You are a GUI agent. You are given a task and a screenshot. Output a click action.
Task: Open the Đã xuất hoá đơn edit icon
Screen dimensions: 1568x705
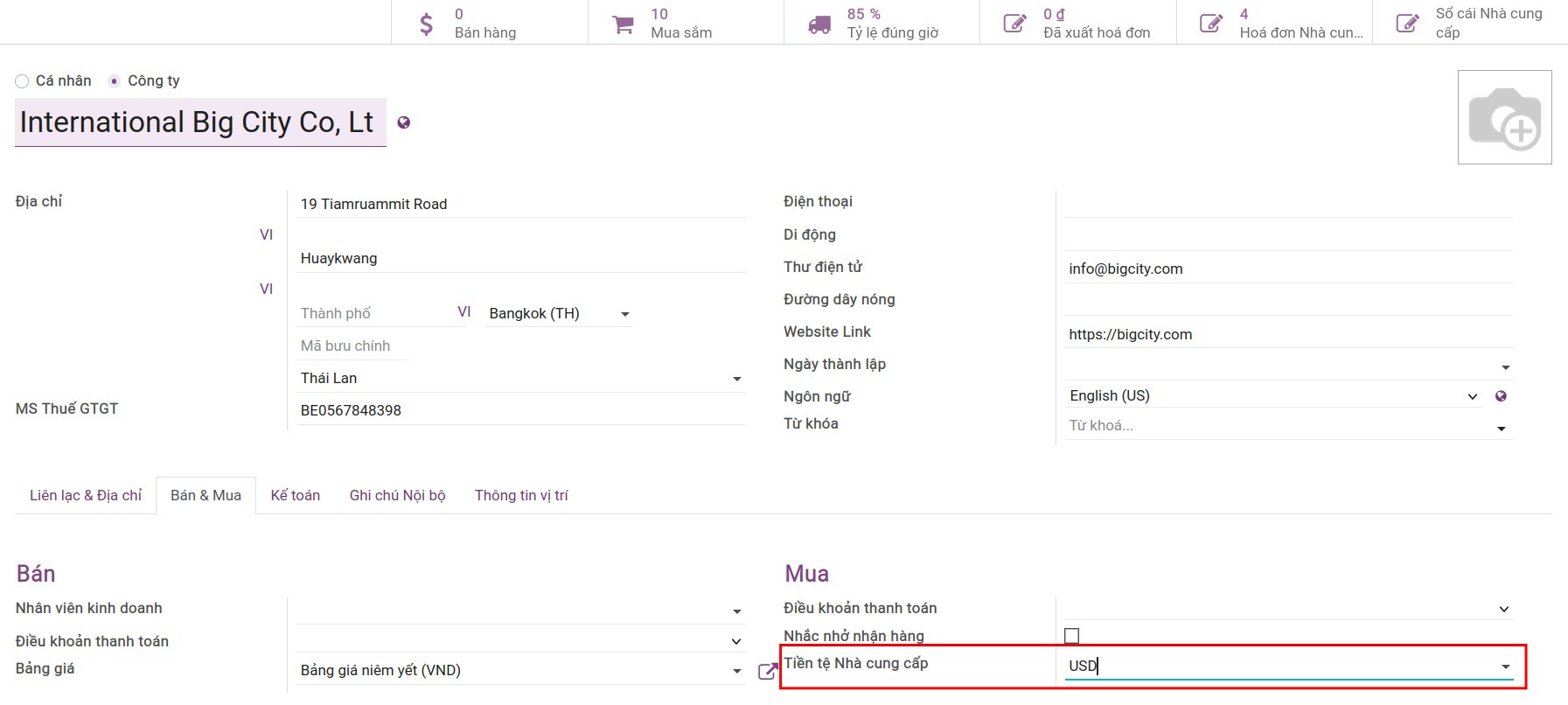[1014, 24]
